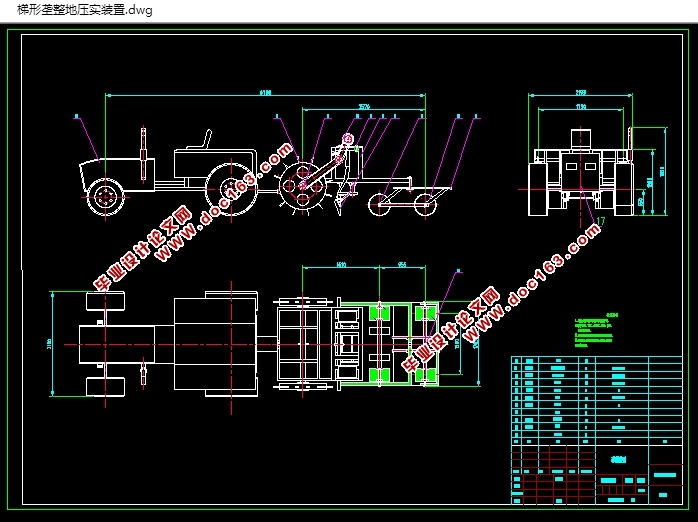Click the 955 dimension in the top view
698x522 pixels.
tap(402, 265)
